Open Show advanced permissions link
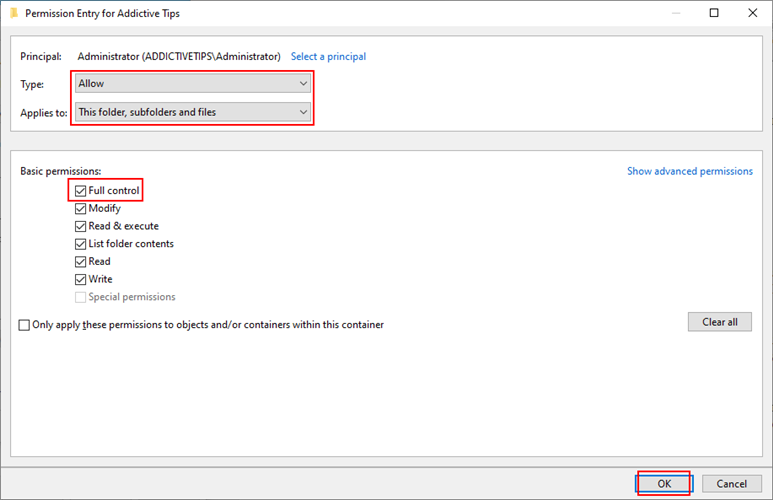Image resolution: width=773 pixels, height=500 pixels. click(690, 171)
